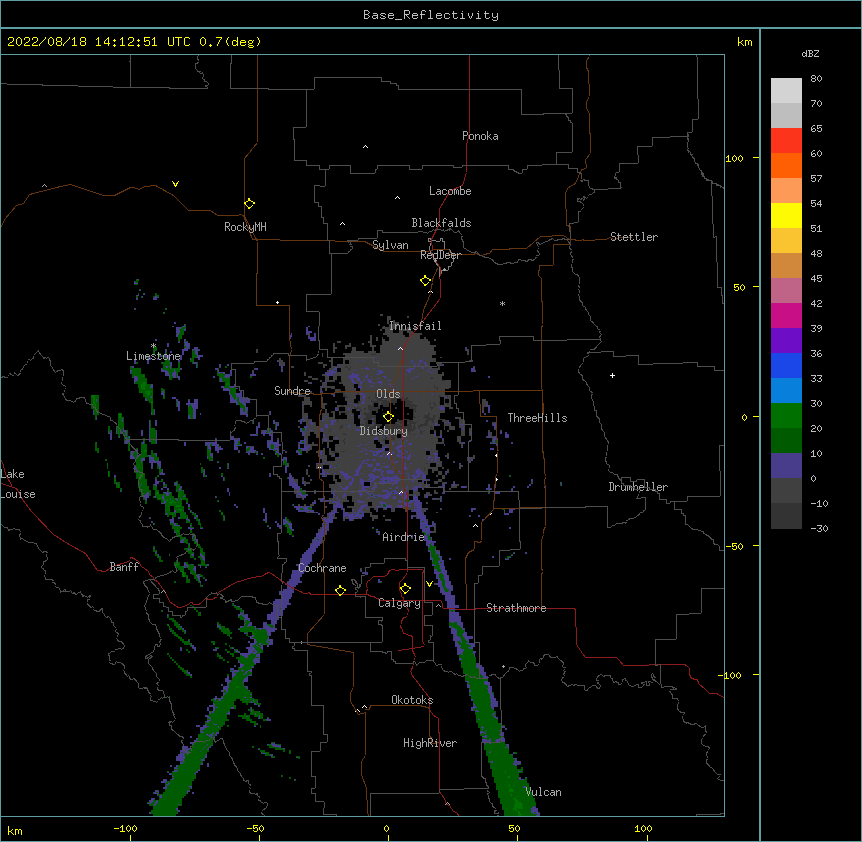862x842 pixels.
Task: Click the Cochrane town label
Action: click(322, 568)
